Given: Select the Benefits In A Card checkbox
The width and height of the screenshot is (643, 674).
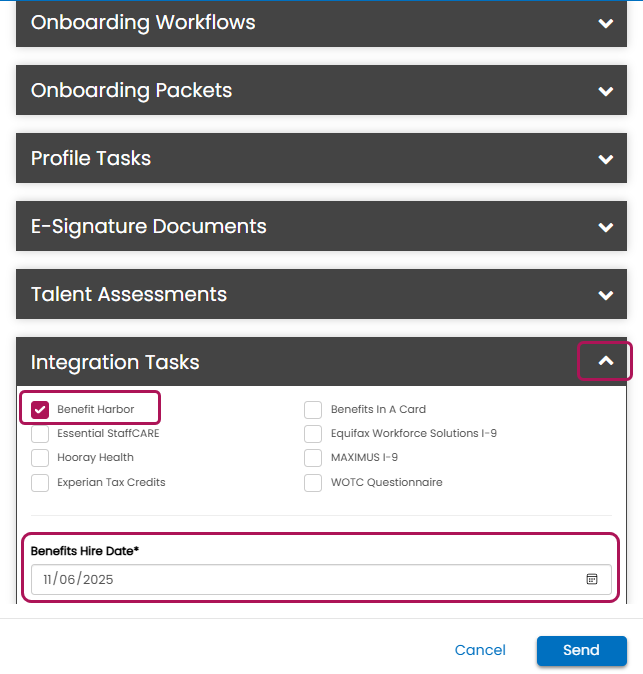Looking at the screenshot, I should (313, 410).
